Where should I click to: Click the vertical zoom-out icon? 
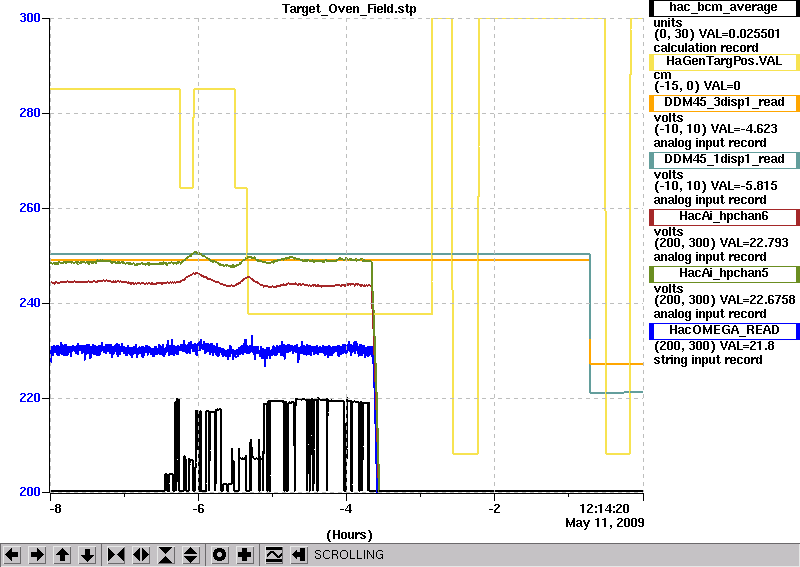[191, 555]
